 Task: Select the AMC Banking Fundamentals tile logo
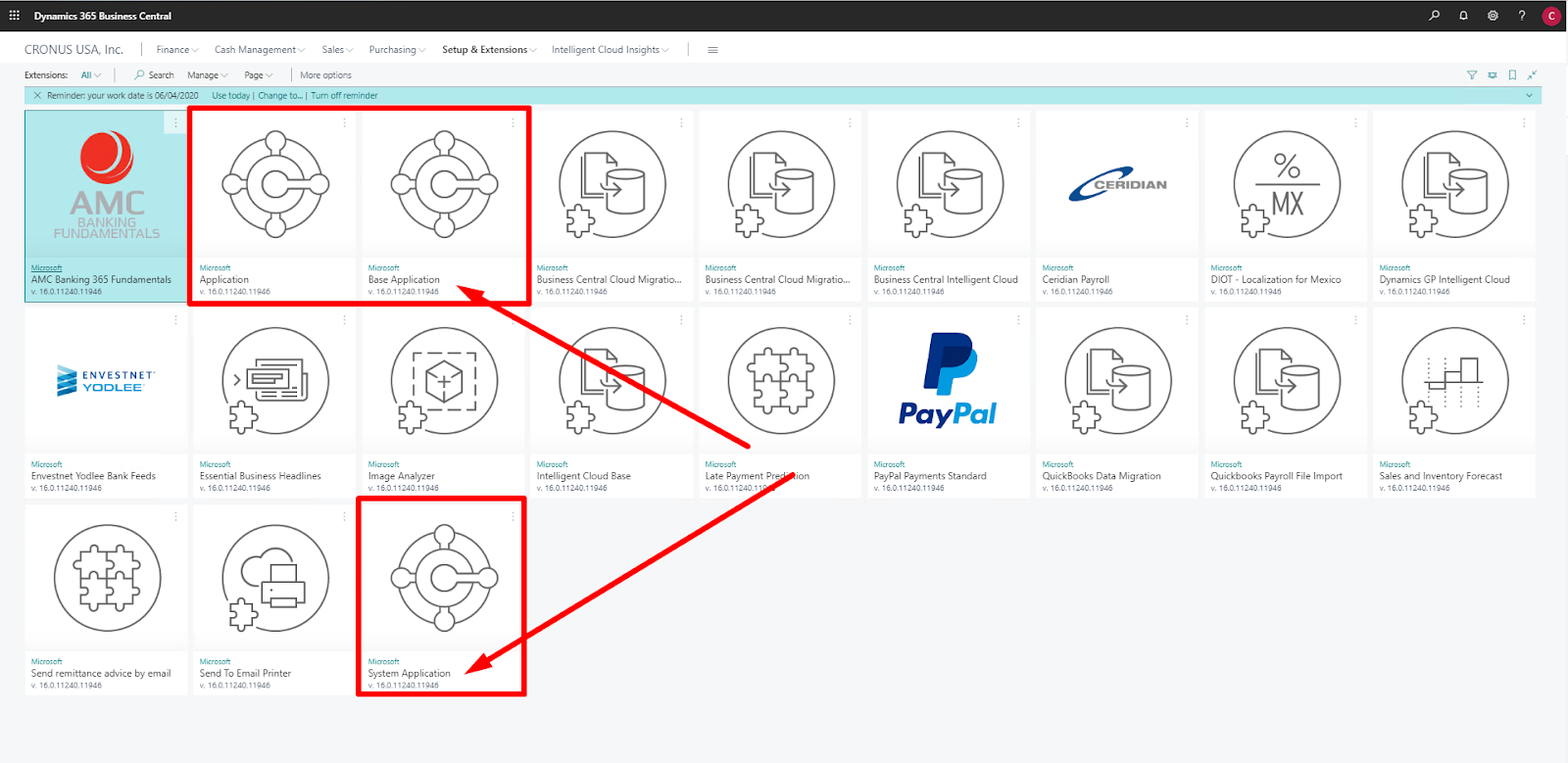107,185
